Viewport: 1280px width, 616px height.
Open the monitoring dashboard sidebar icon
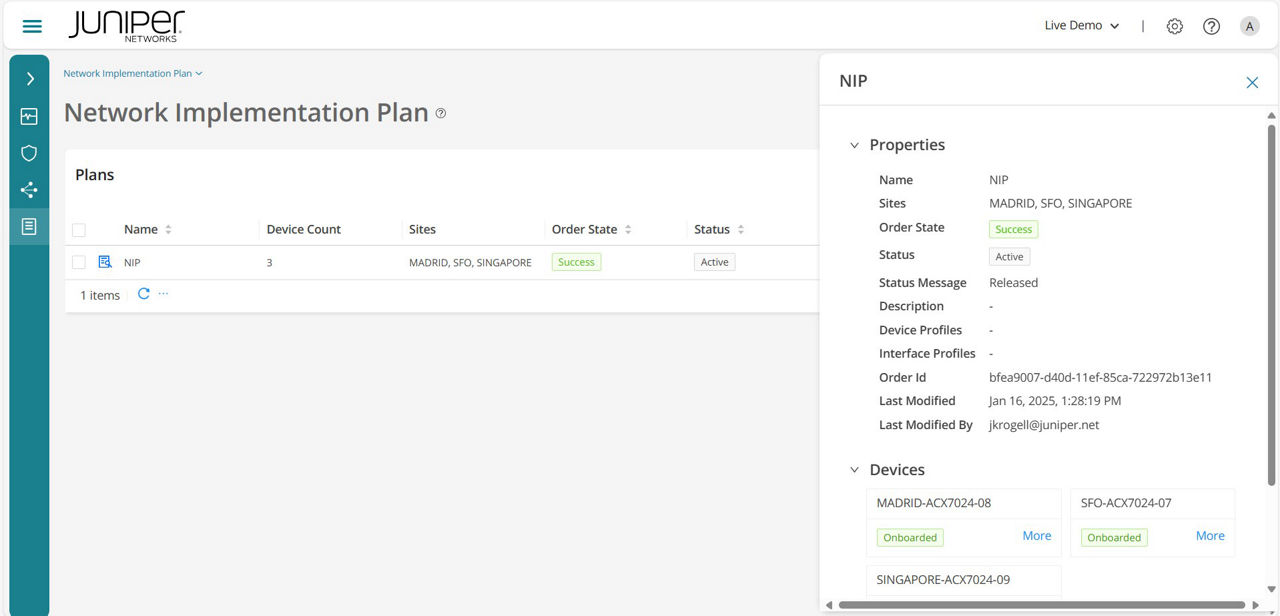[29, 116]
